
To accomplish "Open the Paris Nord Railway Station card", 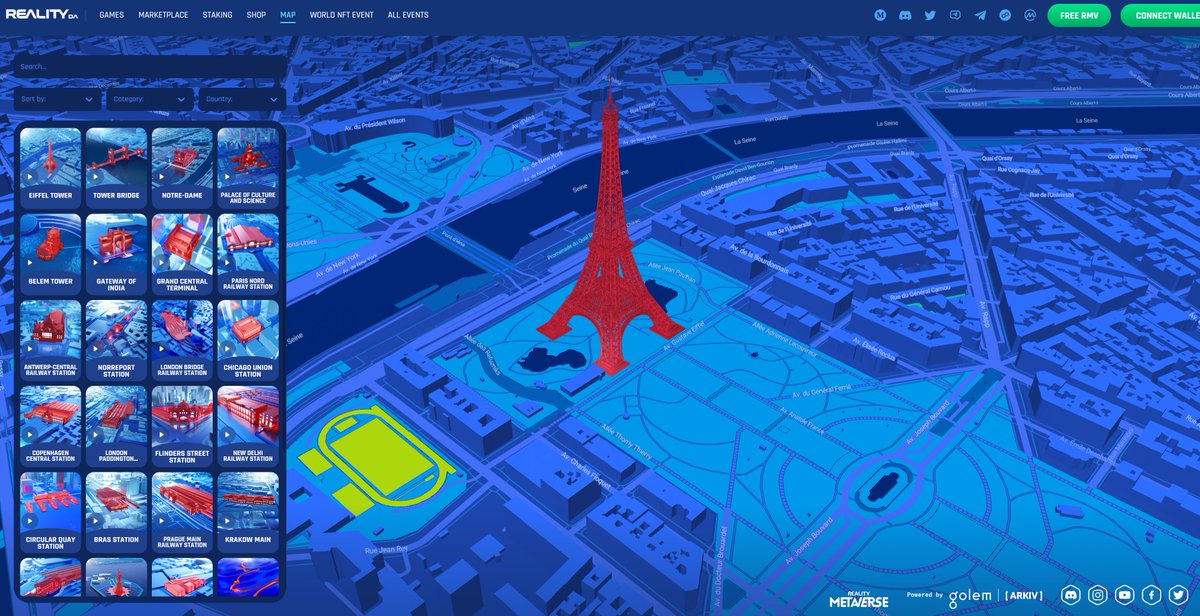I will pos(248,252).
